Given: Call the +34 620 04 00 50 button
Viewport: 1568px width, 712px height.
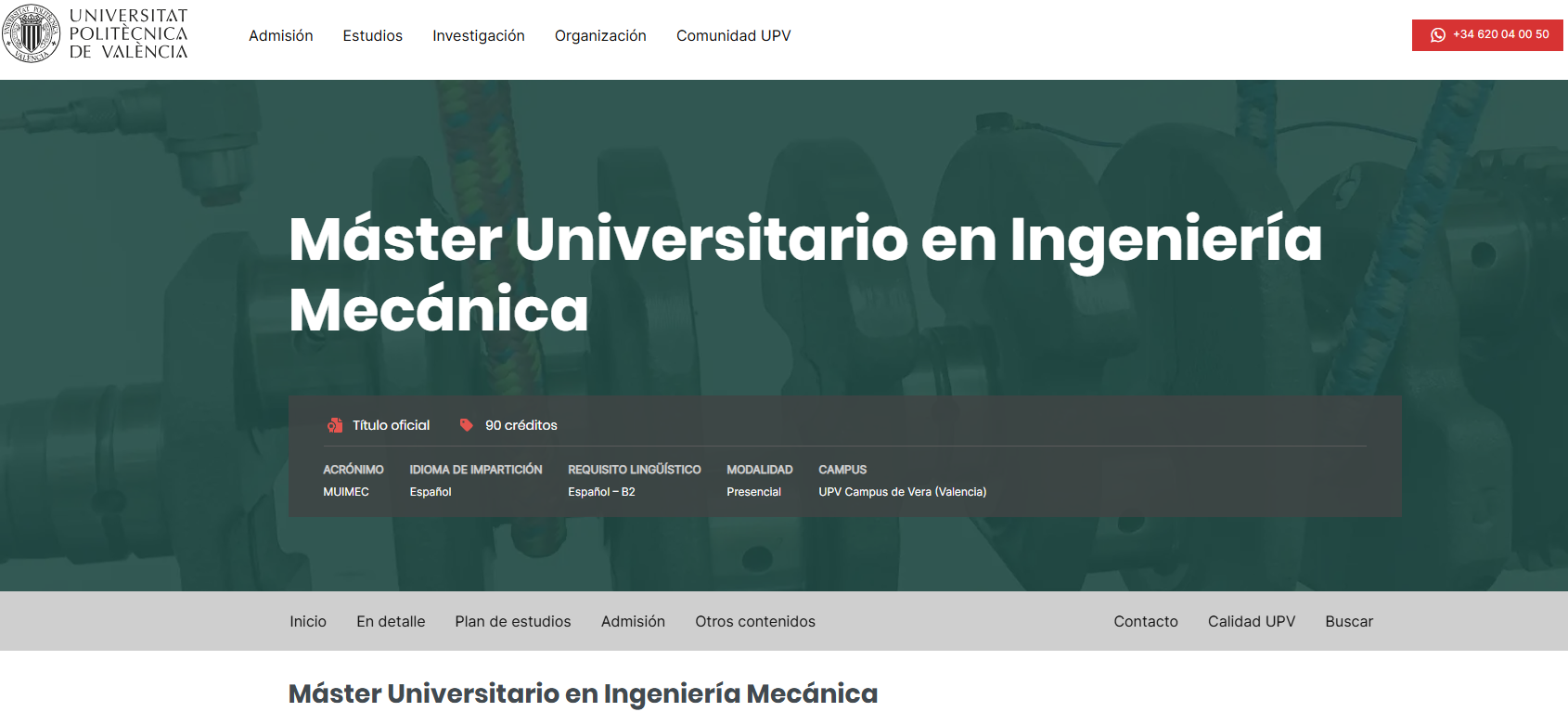Looking at the screenshot, I should pyautogui.click(x=1487, y=35).
